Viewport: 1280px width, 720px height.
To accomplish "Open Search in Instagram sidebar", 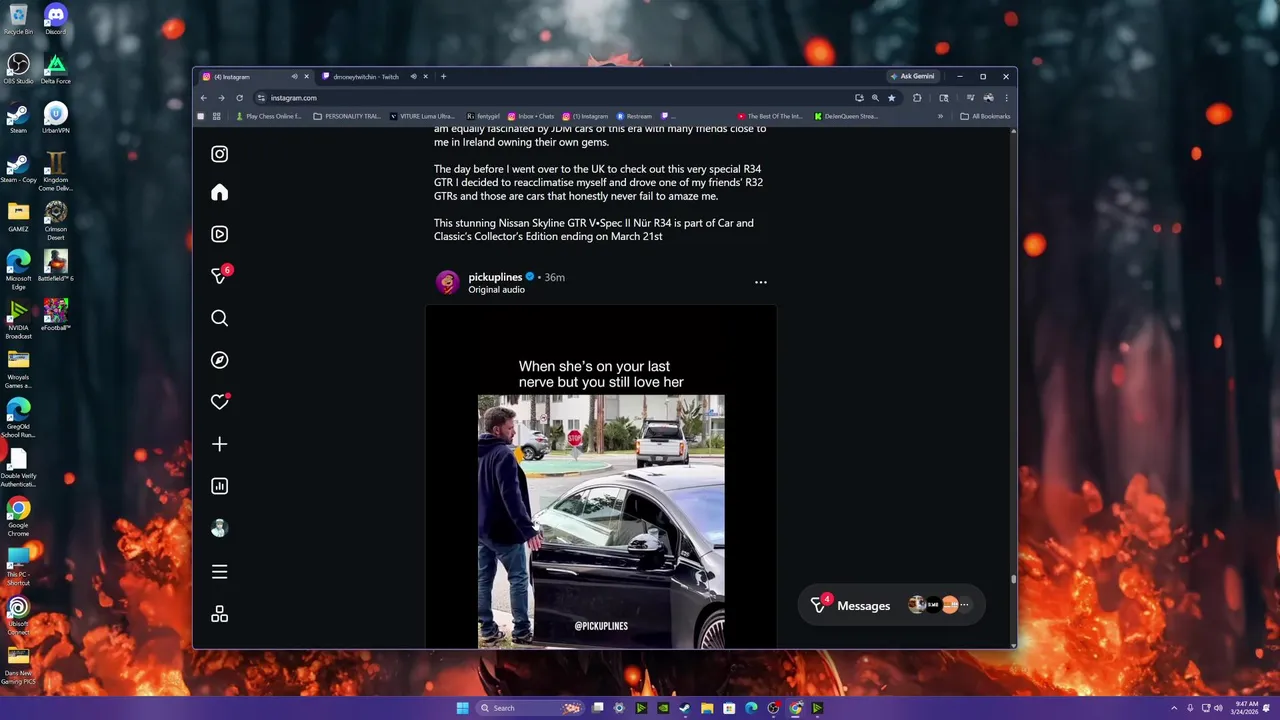I will (220, 318).
